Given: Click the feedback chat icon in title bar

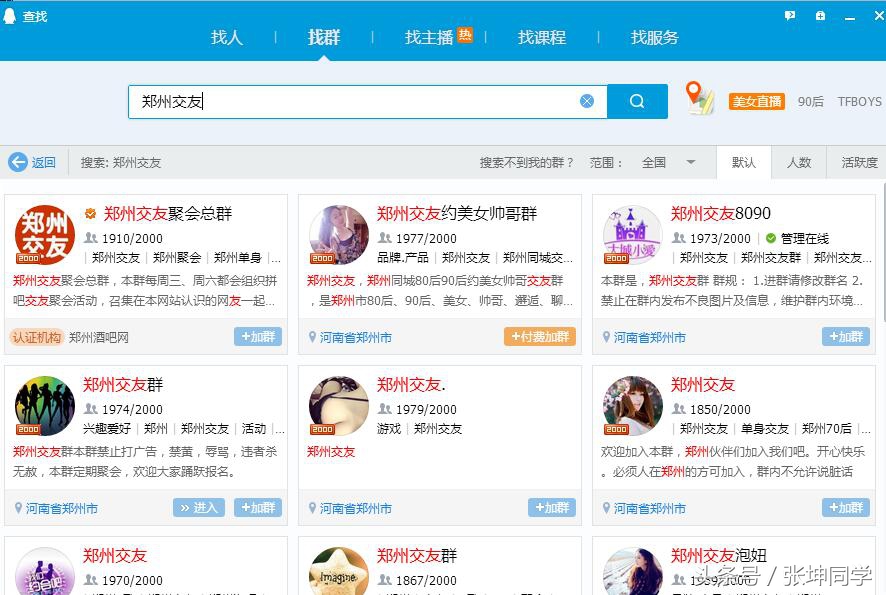Looking at the screenshot, I should pos(790,14).
